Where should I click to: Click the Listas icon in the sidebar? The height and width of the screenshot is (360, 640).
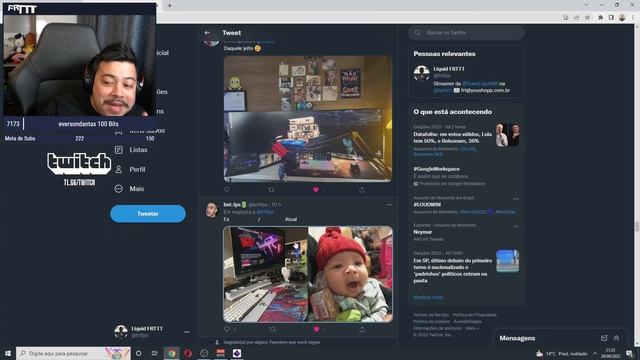[119, 150]
